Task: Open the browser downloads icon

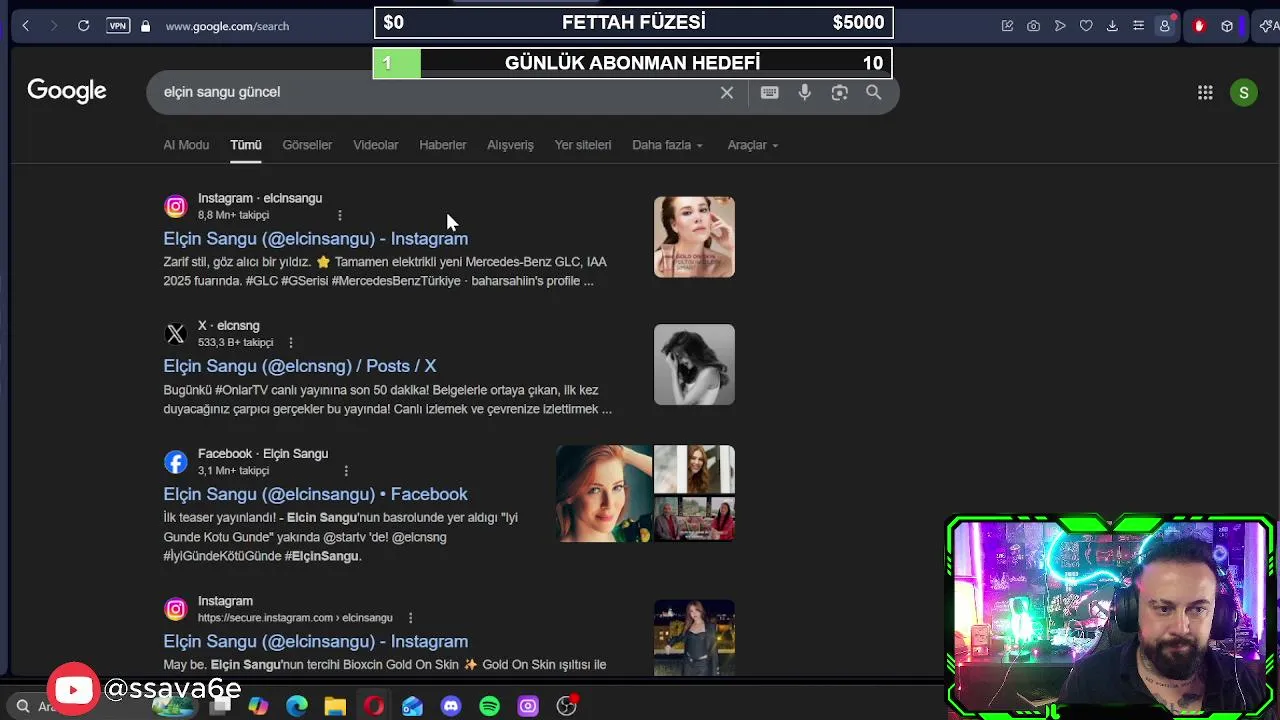Action: coord(1112,26)
